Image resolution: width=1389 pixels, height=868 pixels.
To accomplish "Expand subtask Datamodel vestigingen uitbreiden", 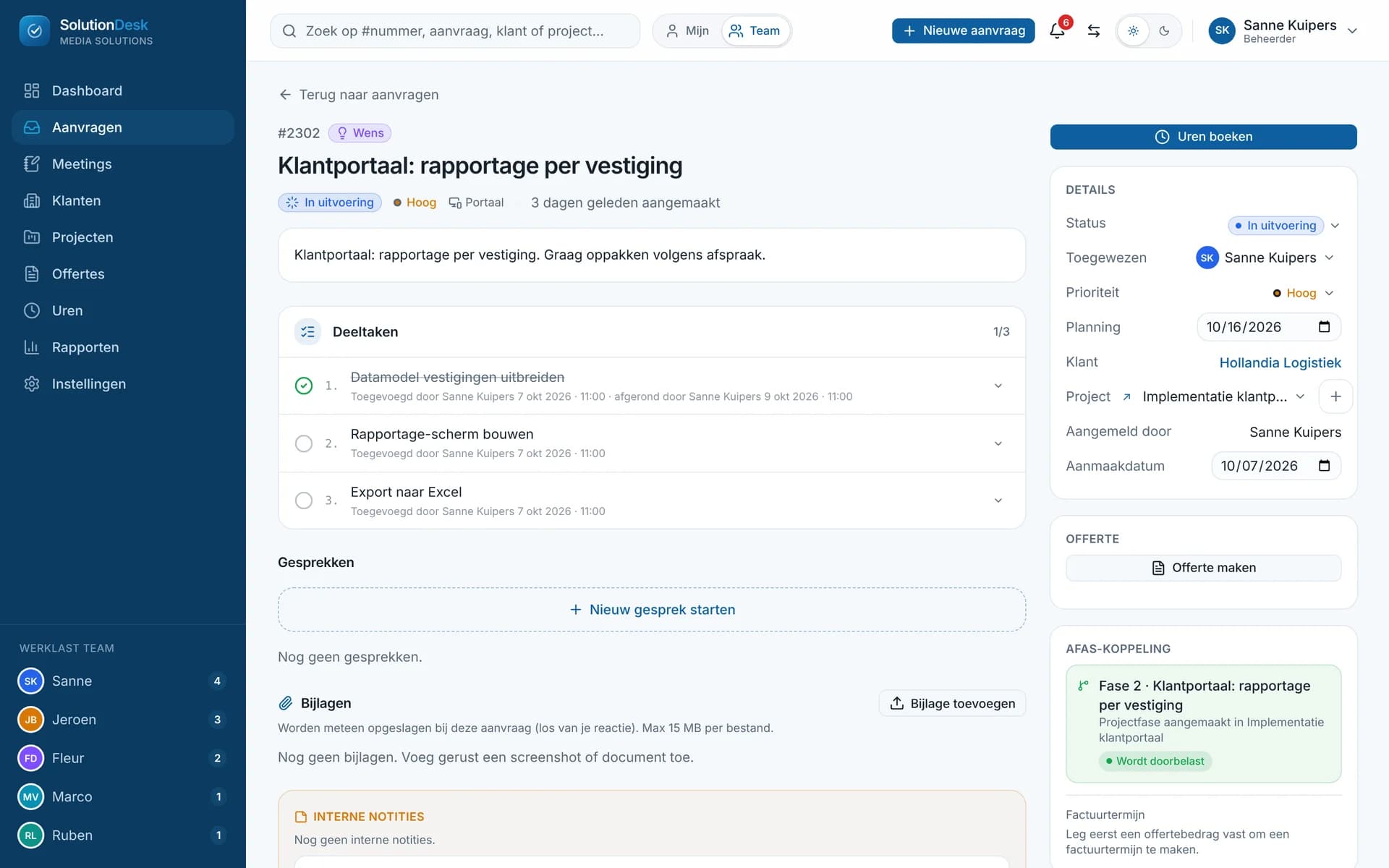I will tap(998, 386).
